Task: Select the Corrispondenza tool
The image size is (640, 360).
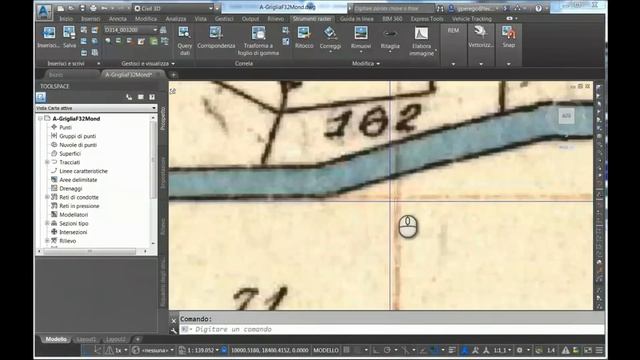Action: [x=216, y=38]
